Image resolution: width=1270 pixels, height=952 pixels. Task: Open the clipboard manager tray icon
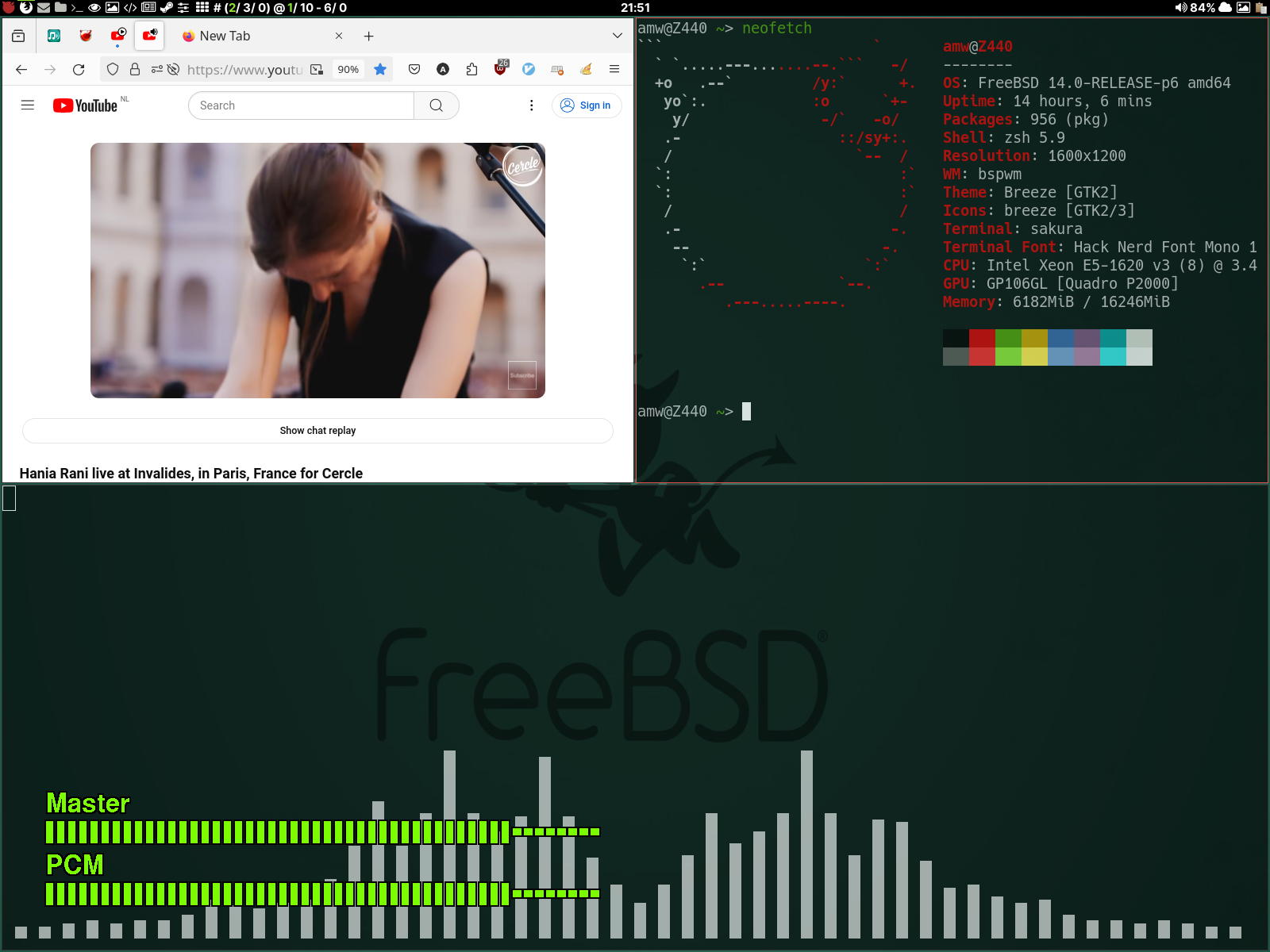point(1260,8)
